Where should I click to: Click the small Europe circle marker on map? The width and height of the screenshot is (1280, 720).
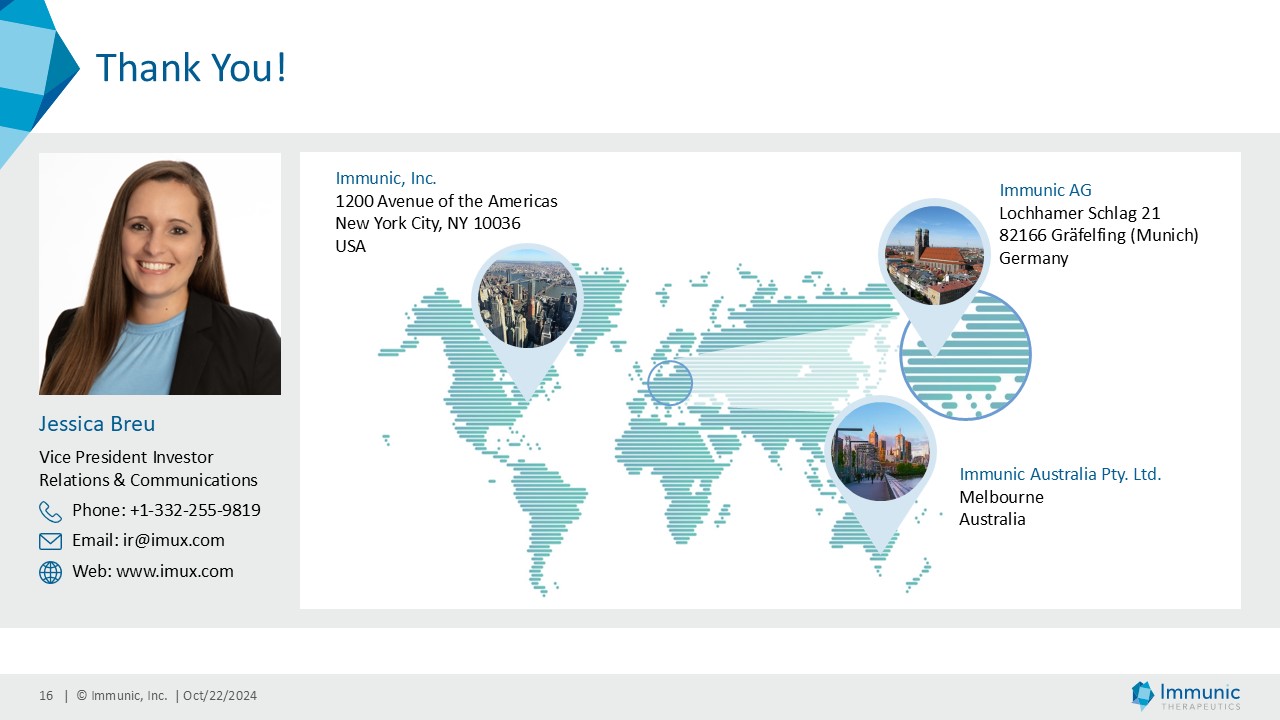coord(670,382)
